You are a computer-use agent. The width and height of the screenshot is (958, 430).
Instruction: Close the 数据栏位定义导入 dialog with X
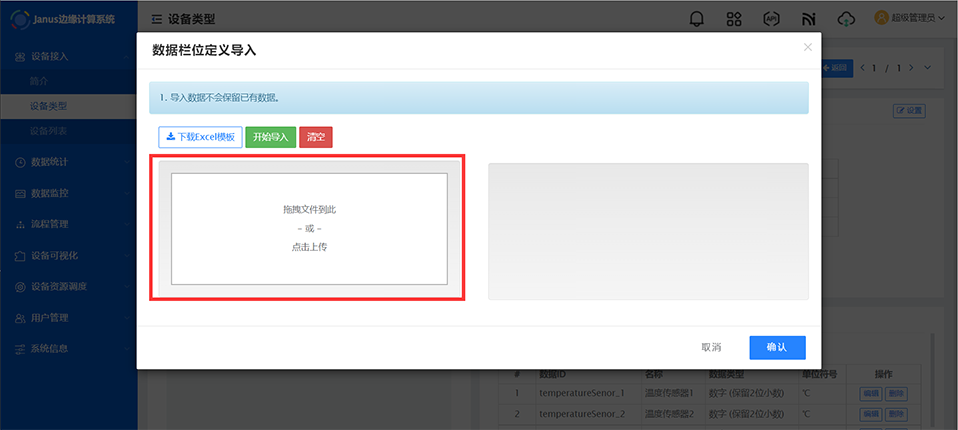pos(808,47)
